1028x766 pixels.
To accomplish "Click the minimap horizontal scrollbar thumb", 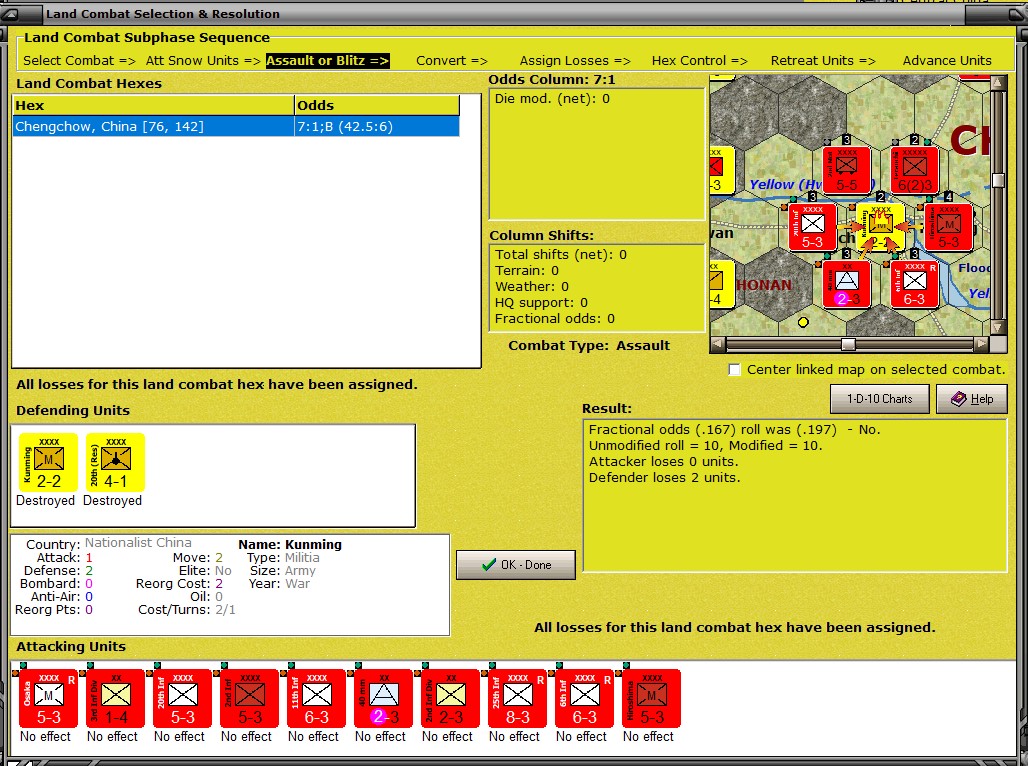I will click(848, 344).
